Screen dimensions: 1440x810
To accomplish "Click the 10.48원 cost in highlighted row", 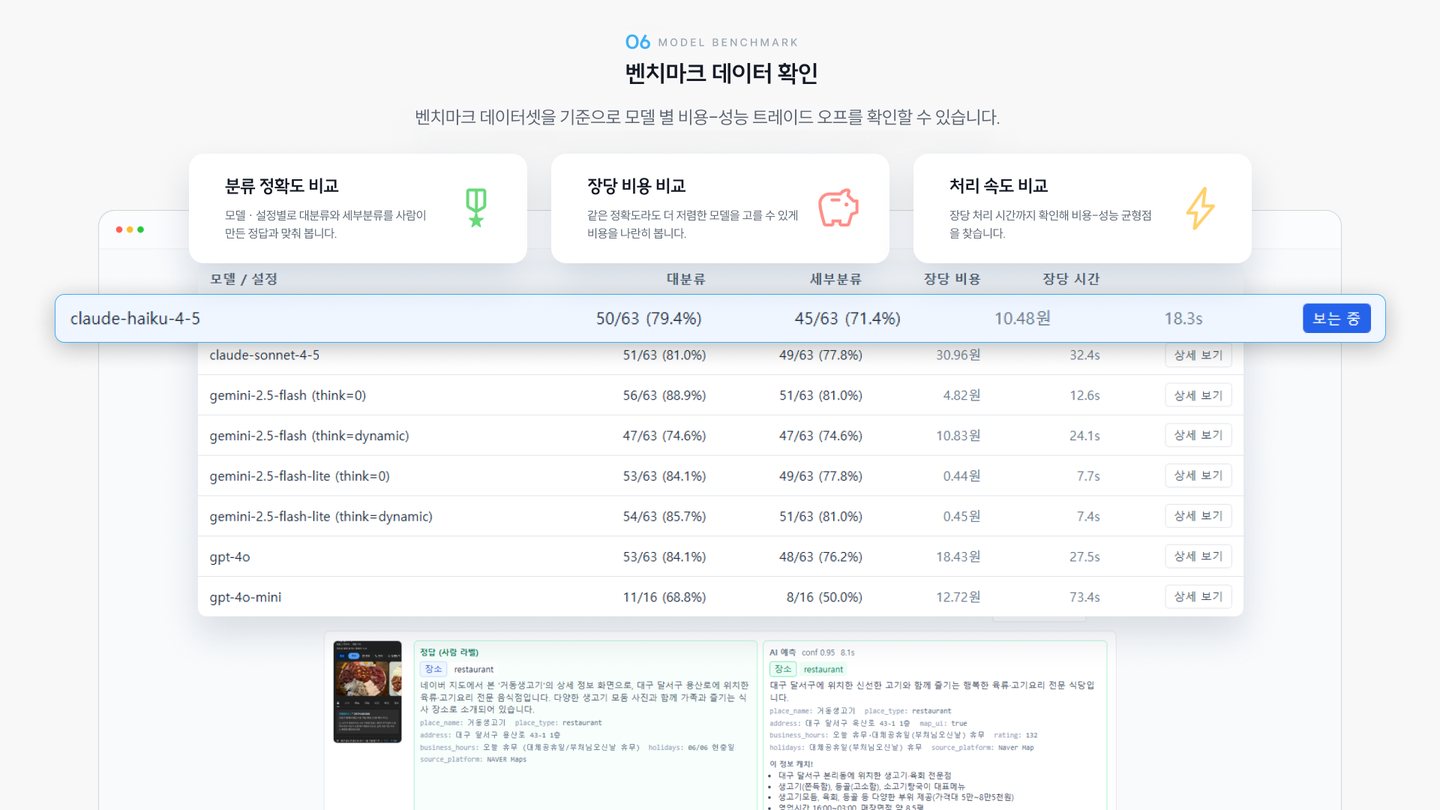I will pos(1022,319).
